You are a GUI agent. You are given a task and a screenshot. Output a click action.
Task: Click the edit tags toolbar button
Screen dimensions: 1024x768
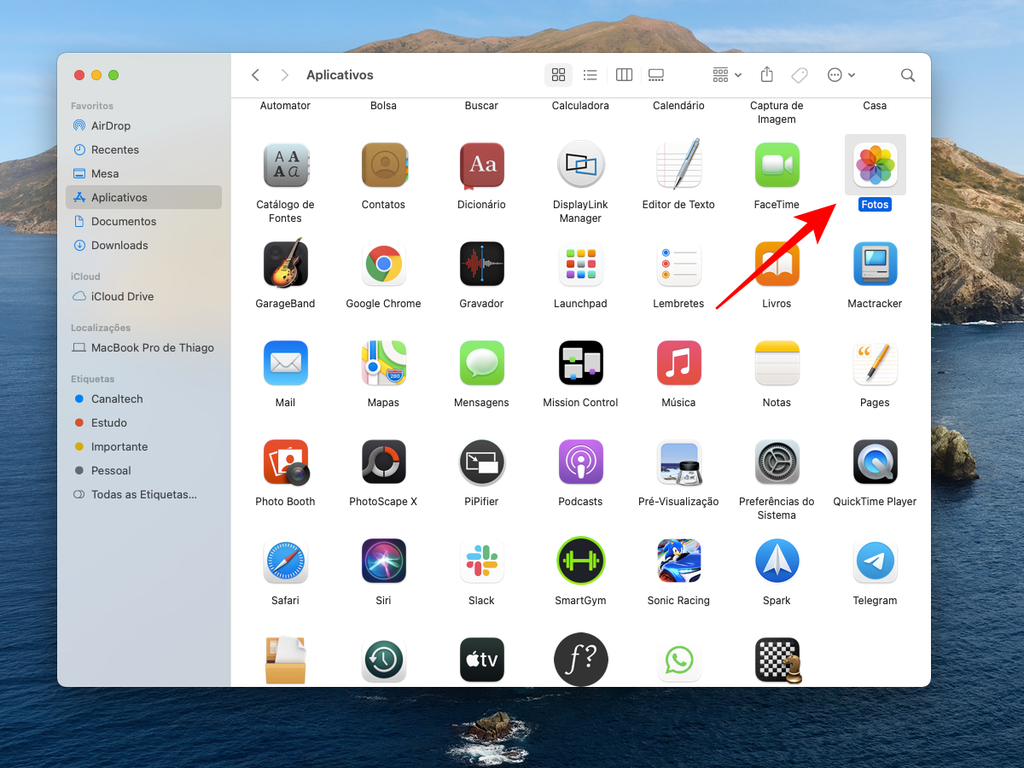[x=799, y=75]
